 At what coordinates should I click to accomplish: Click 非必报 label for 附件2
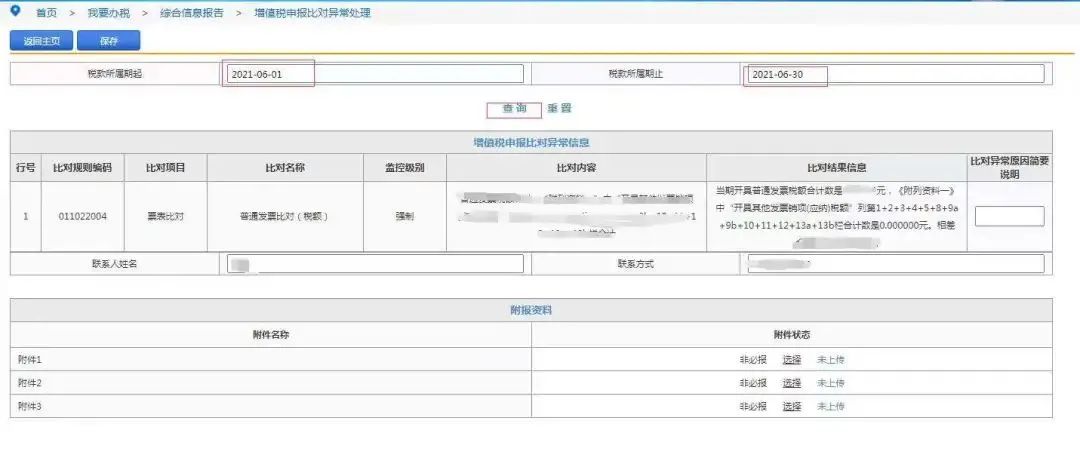click(x=753, y=383)
